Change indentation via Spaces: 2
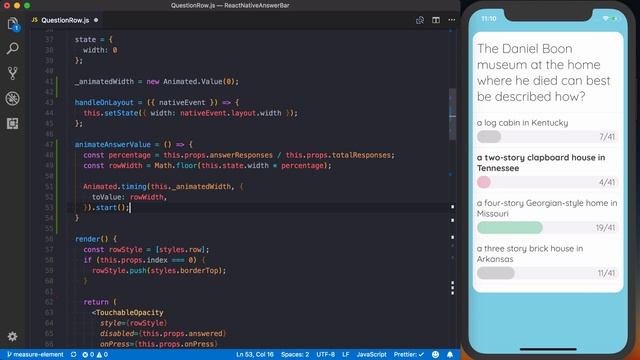The image size is (640, 360). (295, 354)
